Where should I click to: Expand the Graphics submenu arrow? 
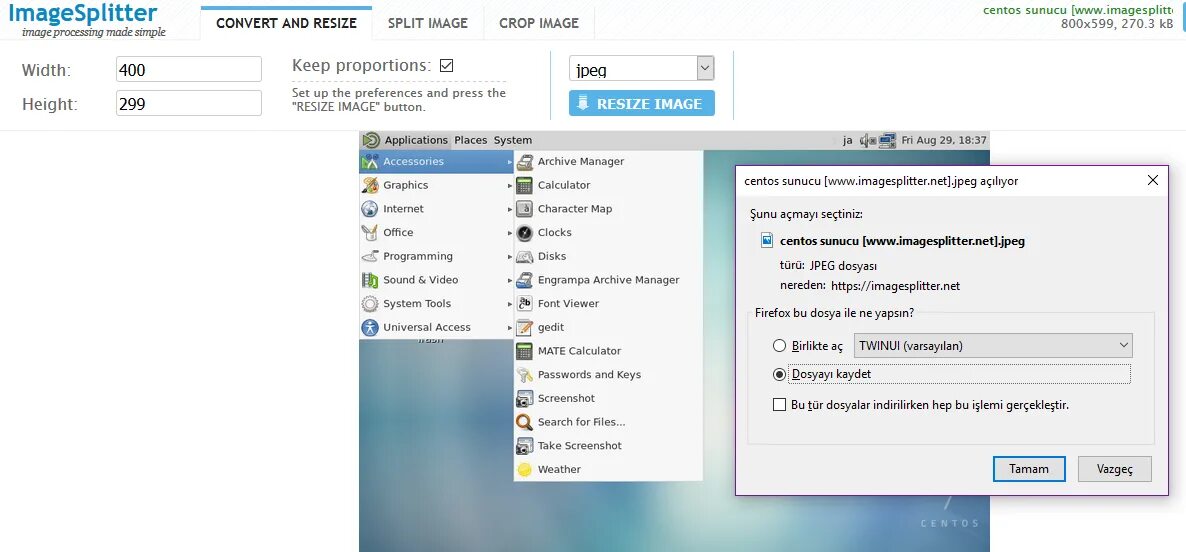click(x=510, y=185)
